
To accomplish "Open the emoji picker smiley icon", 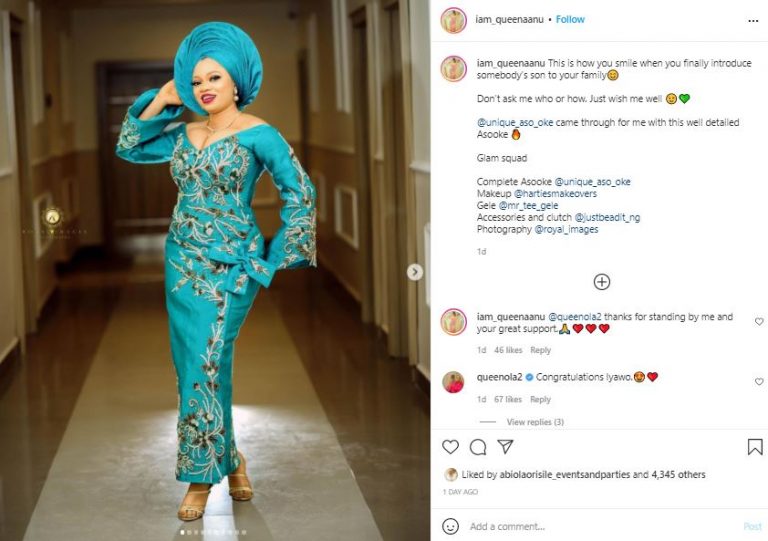I will tap(450, 526).
